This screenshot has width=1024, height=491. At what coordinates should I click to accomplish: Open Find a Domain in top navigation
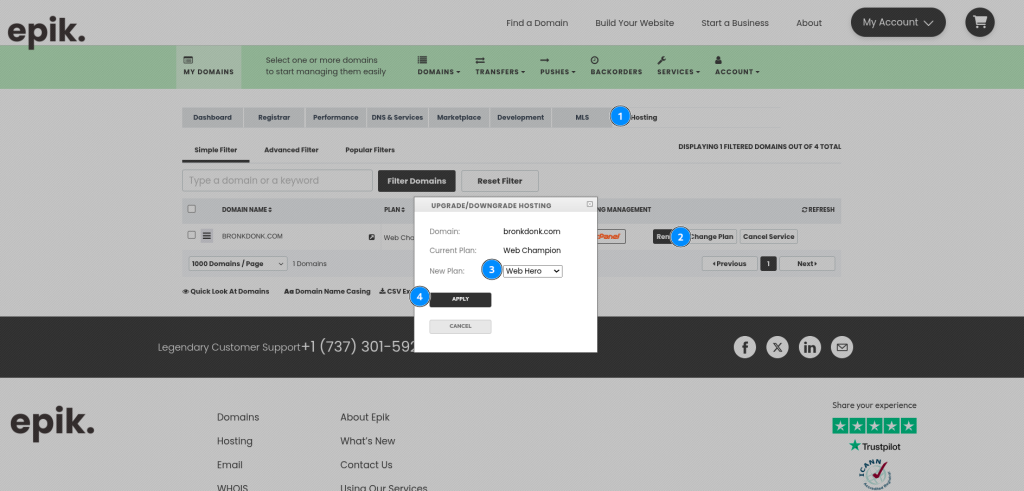tap(537, 23)
